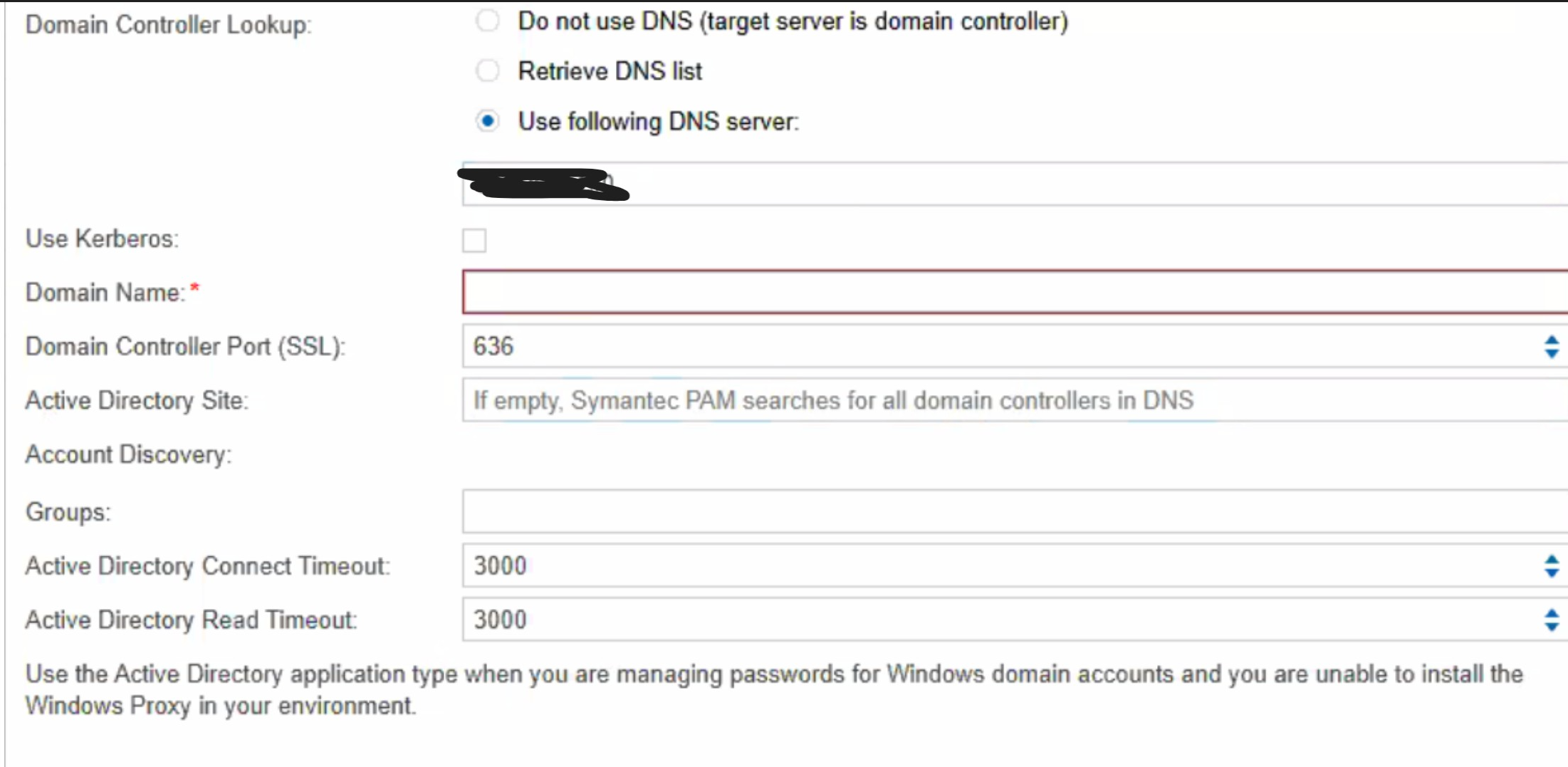Focus the required Domain Name text field
Viewport: 1568px width, 767px height.
997,292
